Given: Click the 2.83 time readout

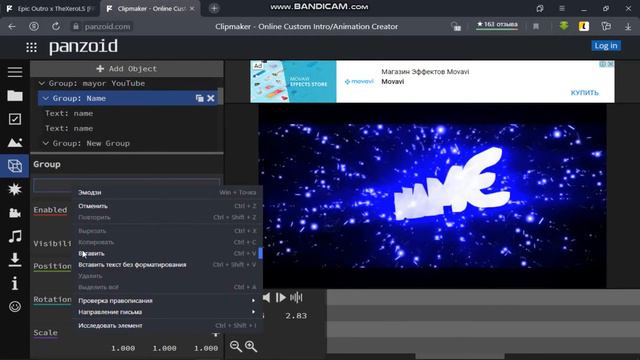Looking at the screenshot, I should point(296,316).
